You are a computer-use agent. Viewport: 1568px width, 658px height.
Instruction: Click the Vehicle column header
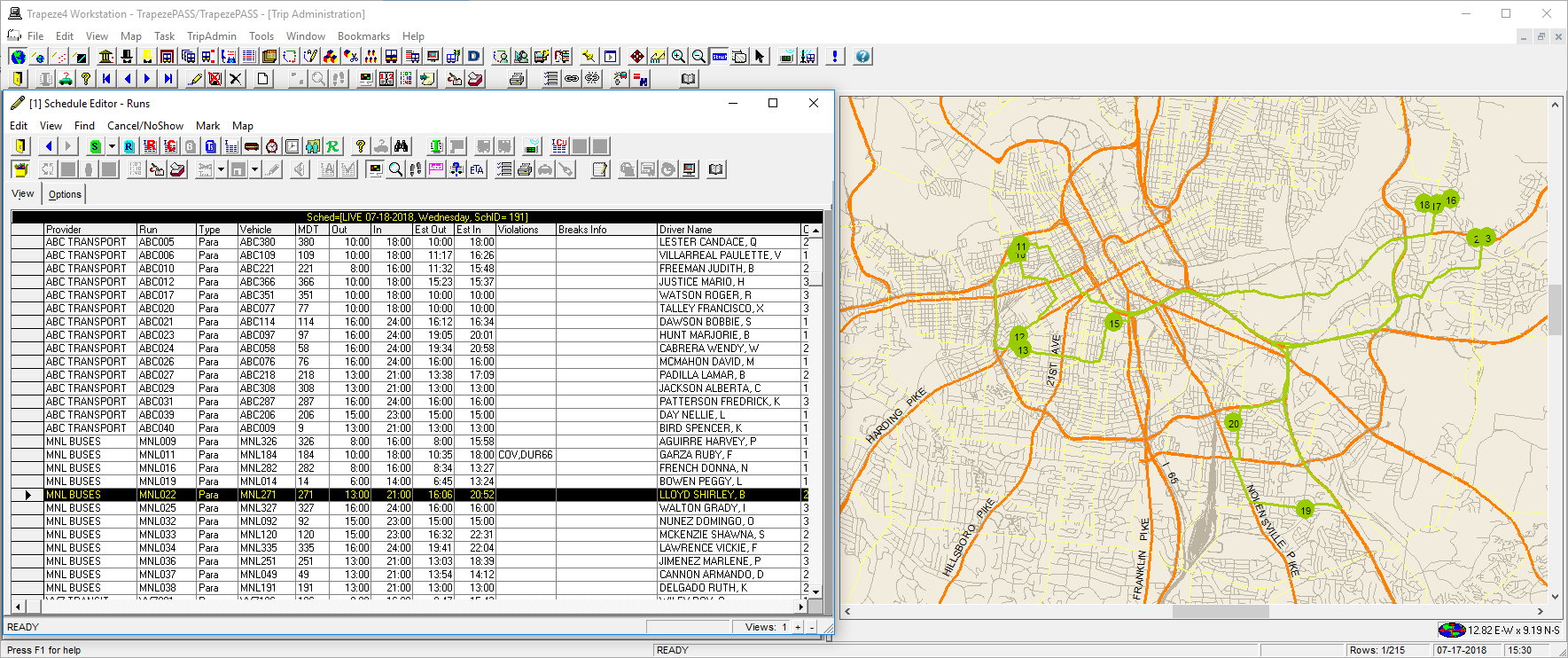pos(266,229)
